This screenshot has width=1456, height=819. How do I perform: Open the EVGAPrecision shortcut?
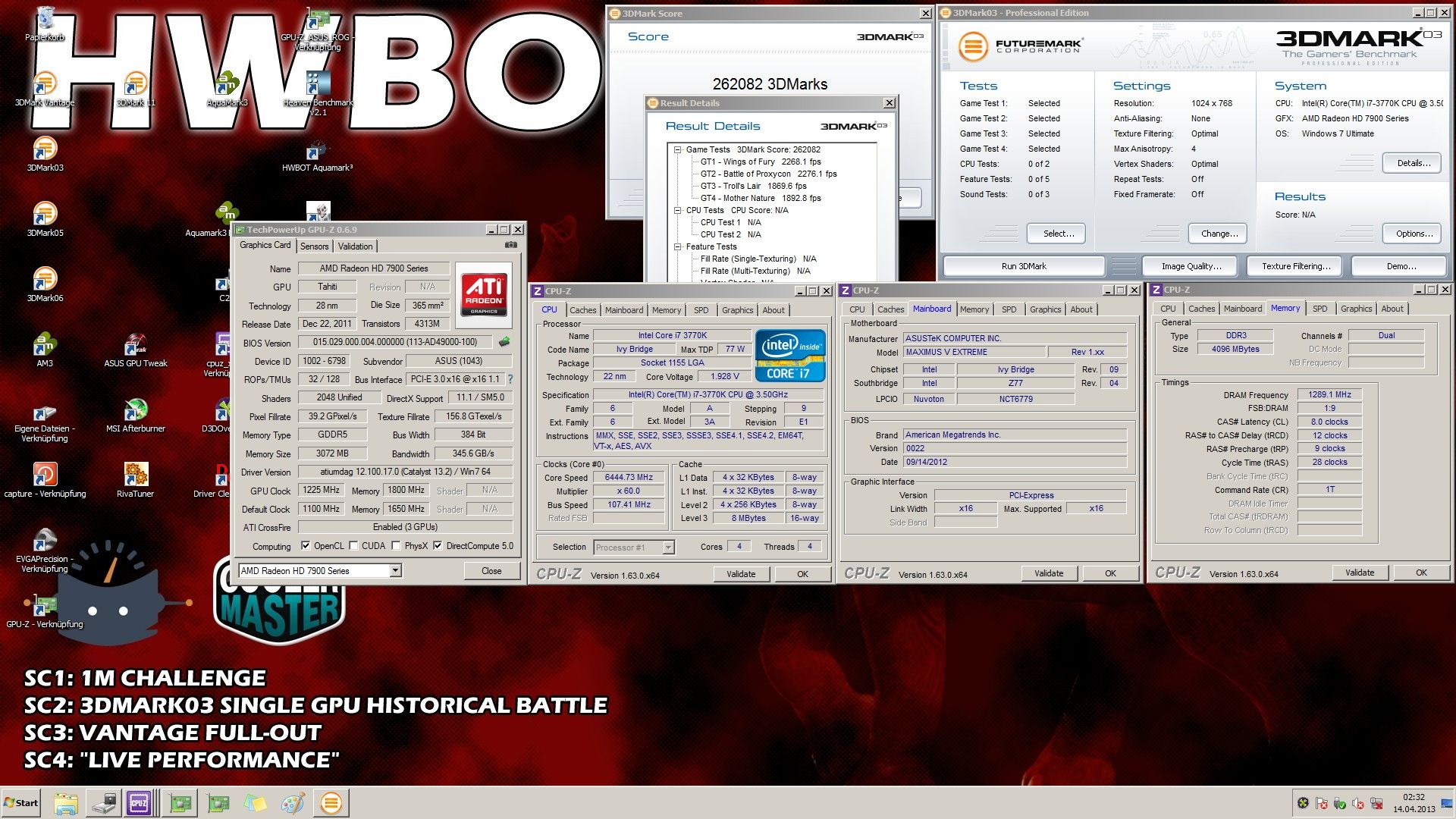click(x=45, y=551)
